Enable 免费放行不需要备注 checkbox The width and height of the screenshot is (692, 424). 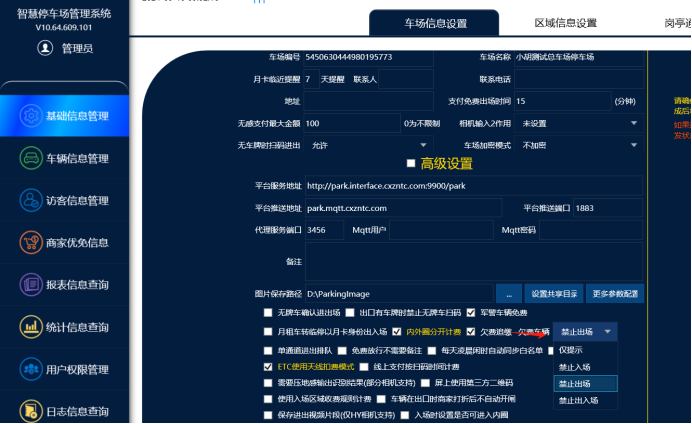(342, 351)
